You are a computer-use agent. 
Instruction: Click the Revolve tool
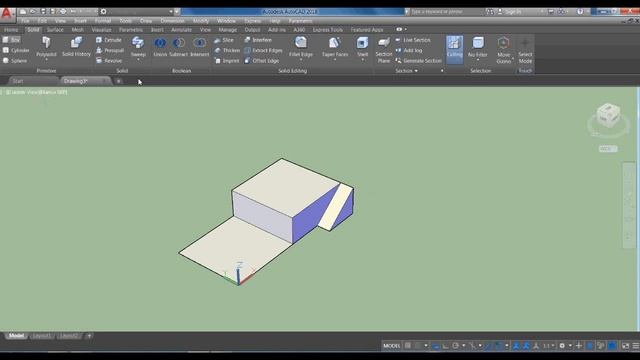(109, 60)
